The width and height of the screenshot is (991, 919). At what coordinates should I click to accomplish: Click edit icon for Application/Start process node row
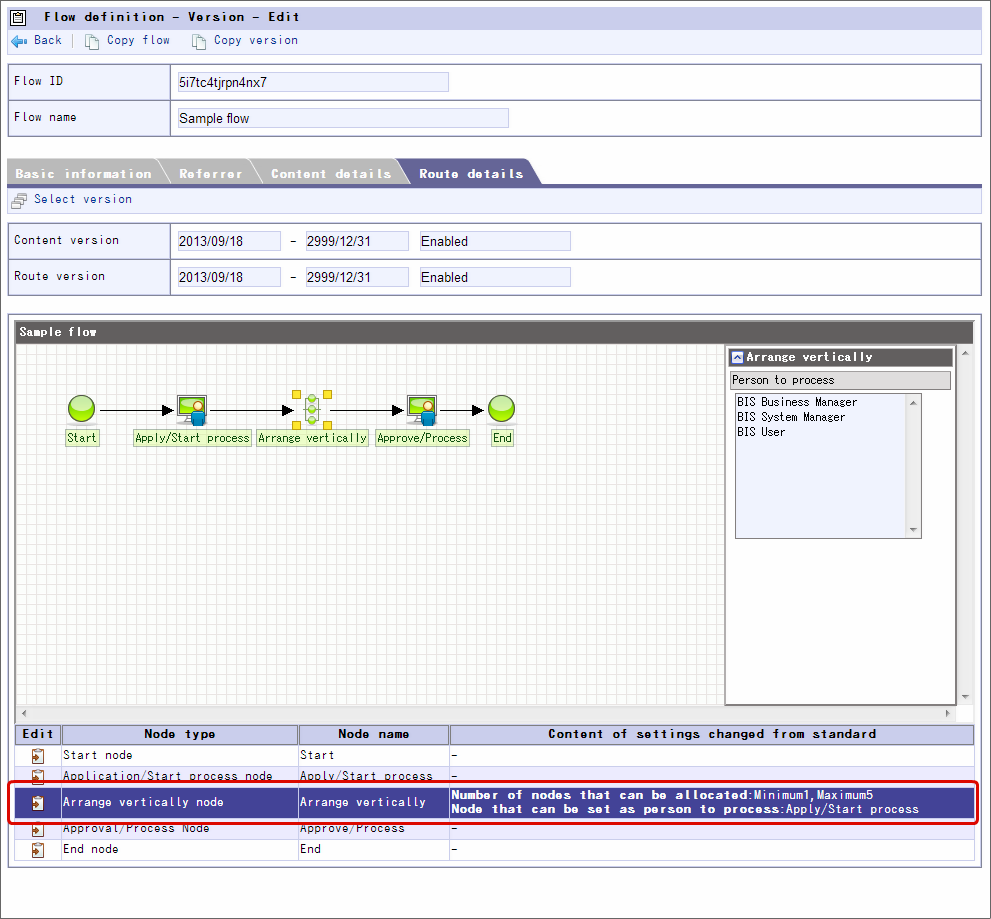click(x=38, y=776)
